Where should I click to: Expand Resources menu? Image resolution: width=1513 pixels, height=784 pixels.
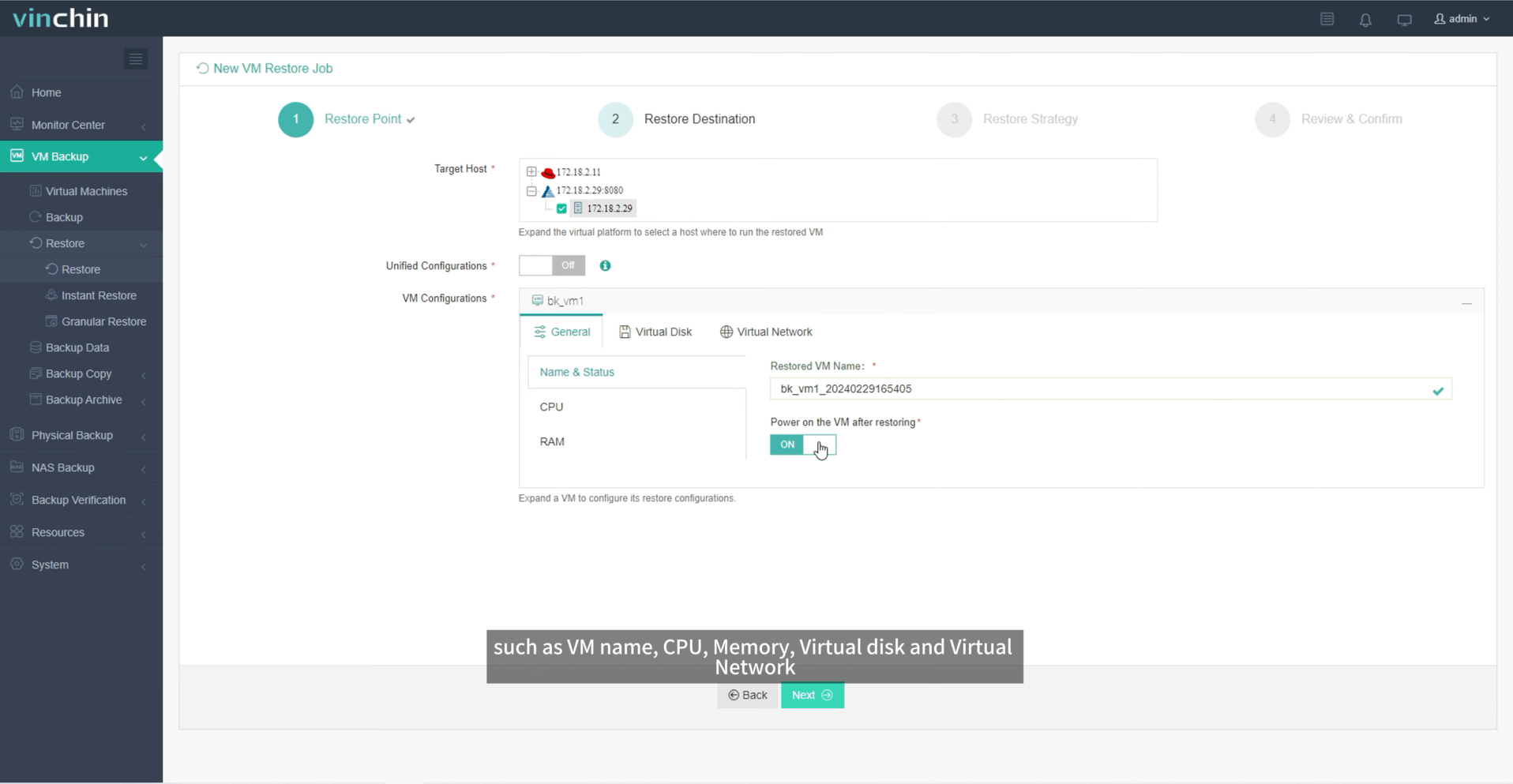pyautogui.click(x=81, y=532)
